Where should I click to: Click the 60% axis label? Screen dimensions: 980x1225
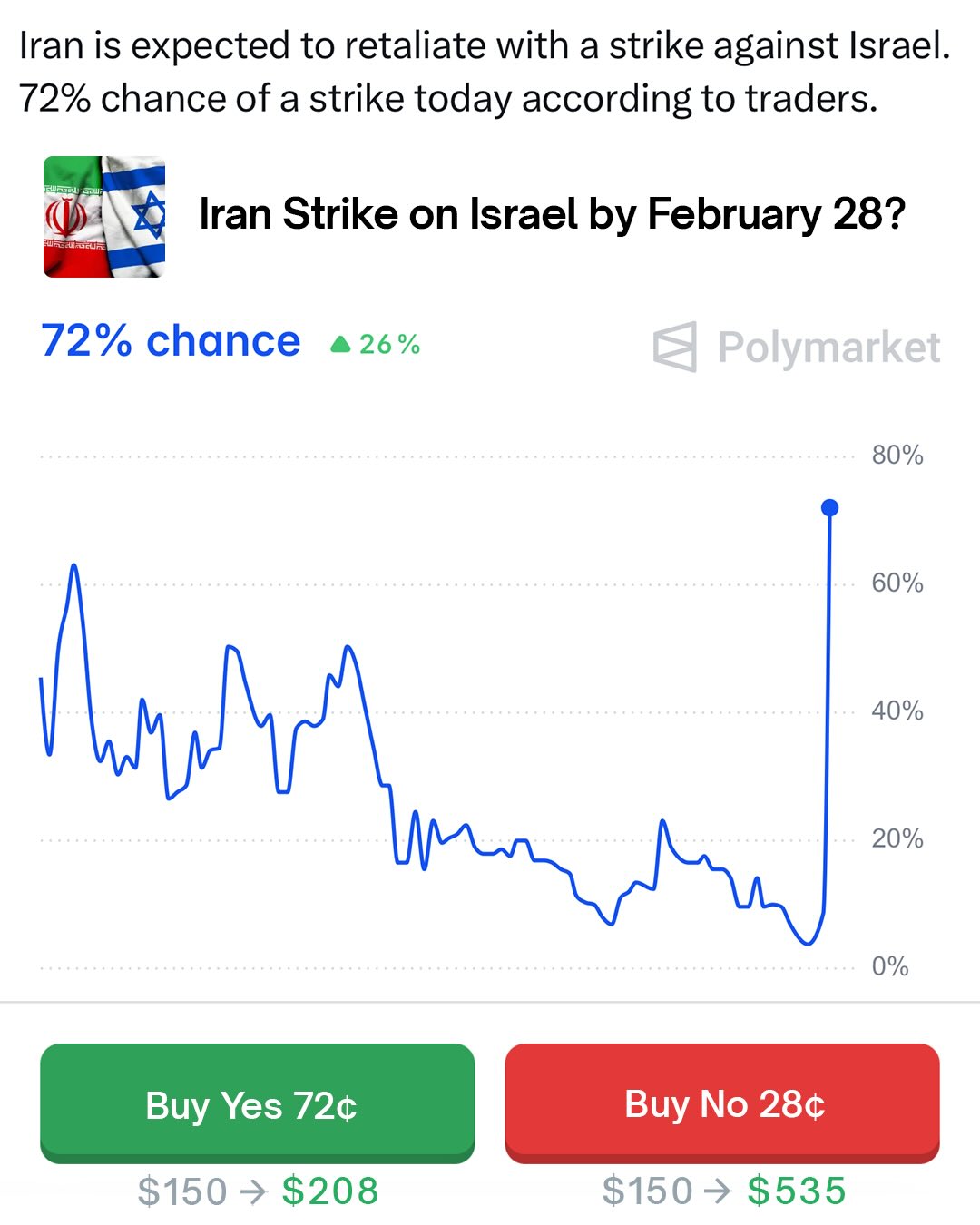897,583
